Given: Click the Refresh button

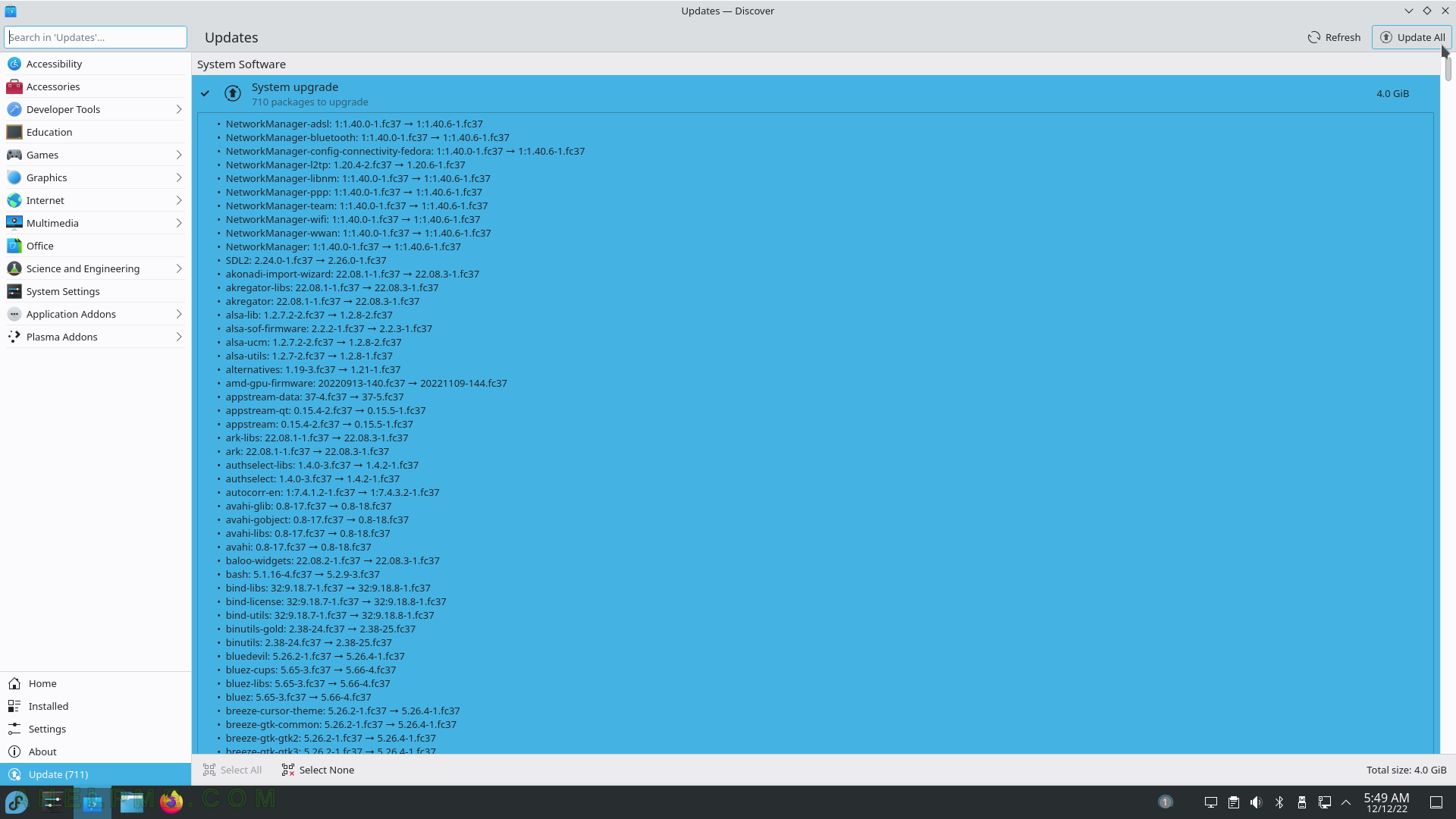Looking at the screenshot, I should point(1334,37).
